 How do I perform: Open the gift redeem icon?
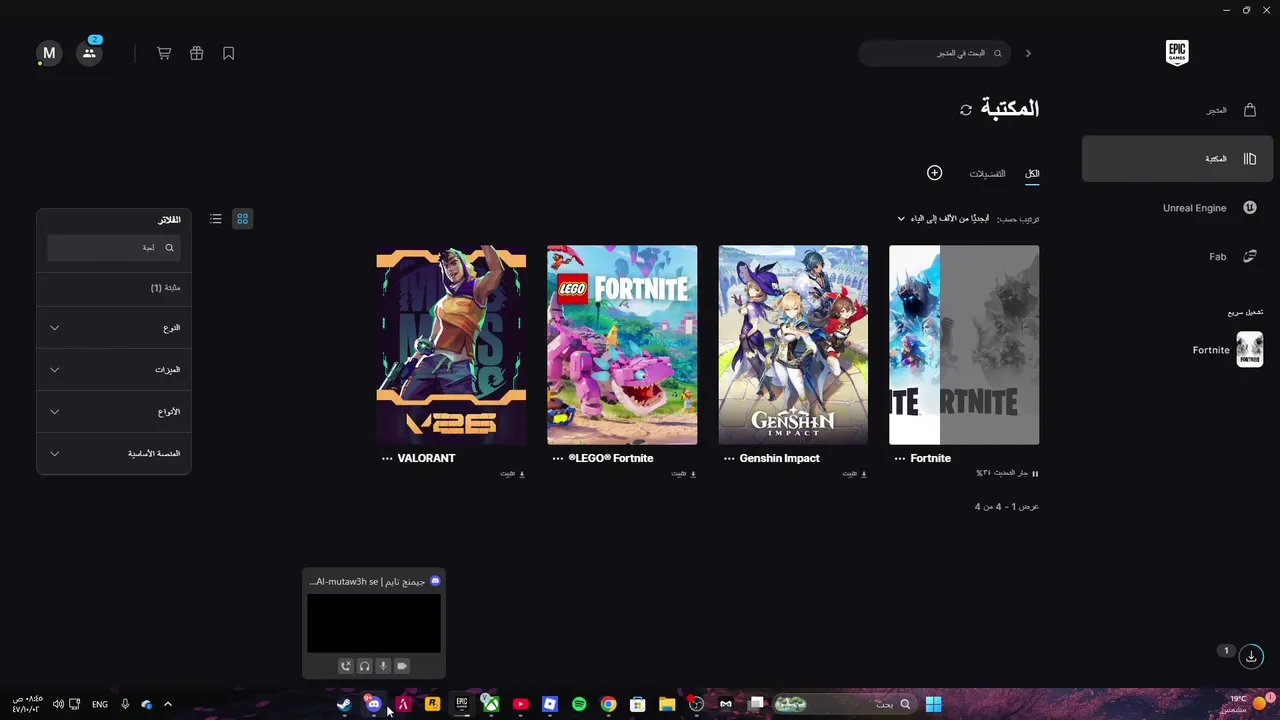(x=196, y=53)
